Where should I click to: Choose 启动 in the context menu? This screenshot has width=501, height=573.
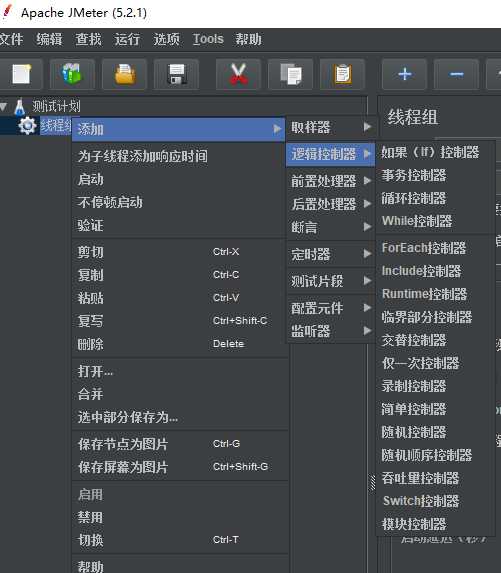click(178, 179)
